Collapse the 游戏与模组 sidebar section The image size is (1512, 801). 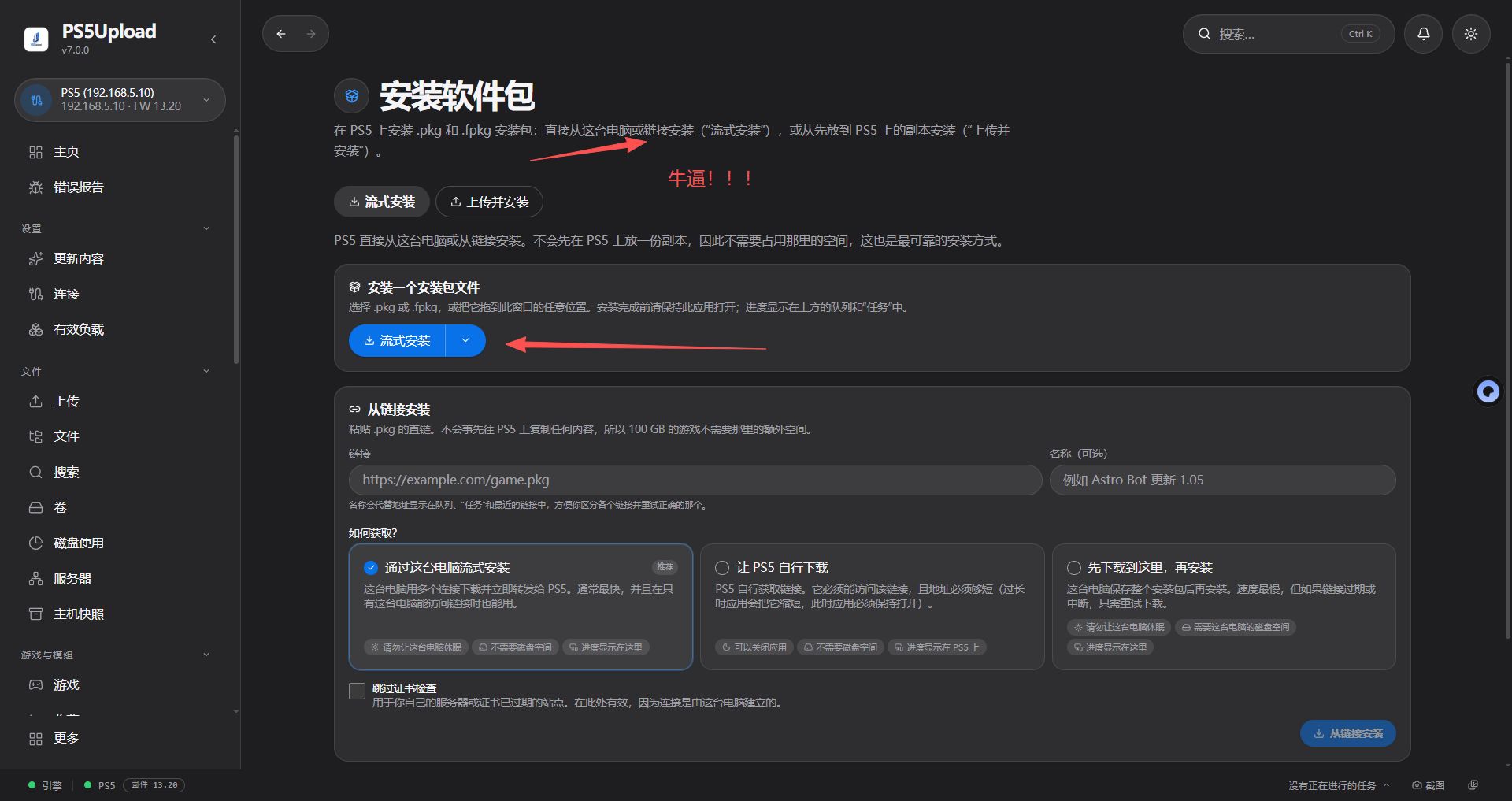(206, 655)
